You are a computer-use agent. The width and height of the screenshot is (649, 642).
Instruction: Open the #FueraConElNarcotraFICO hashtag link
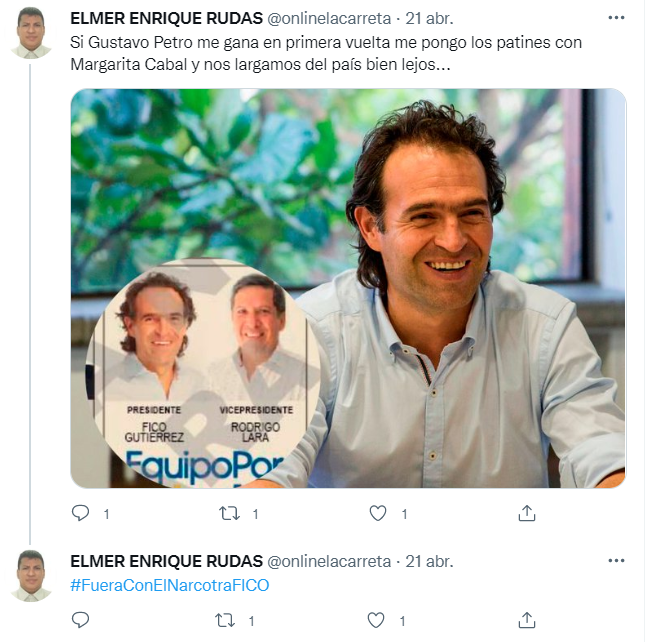pyautogui.click(x=170, y=585)
